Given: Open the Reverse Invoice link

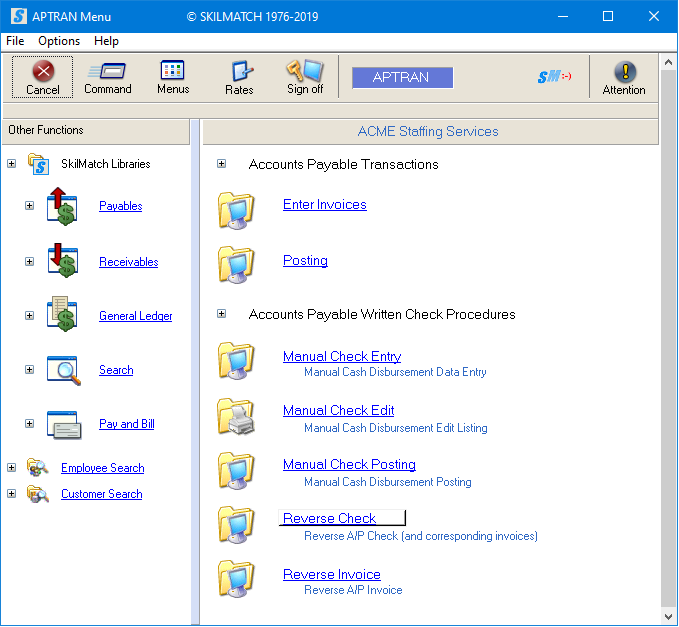Looking at the screenshot, I should (x=332, y=575).
